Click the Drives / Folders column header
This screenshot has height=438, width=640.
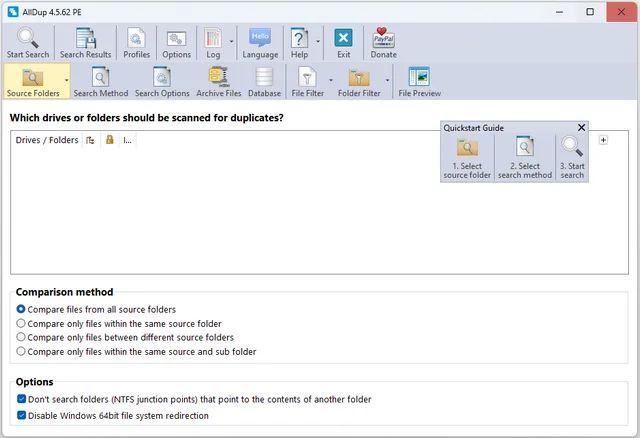pos(47,140)
